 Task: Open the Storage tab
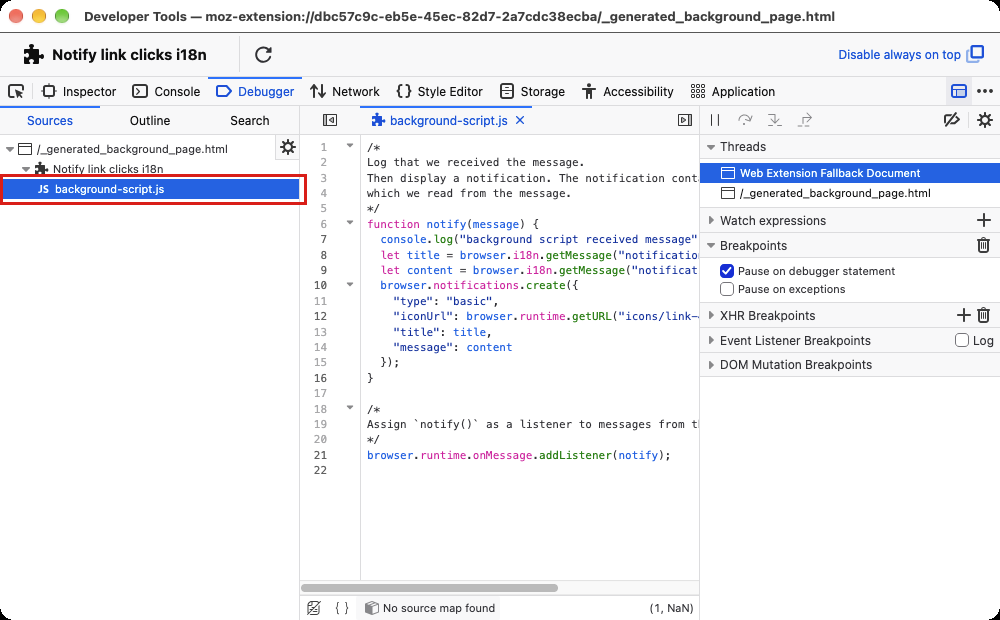tap(533, 91)
